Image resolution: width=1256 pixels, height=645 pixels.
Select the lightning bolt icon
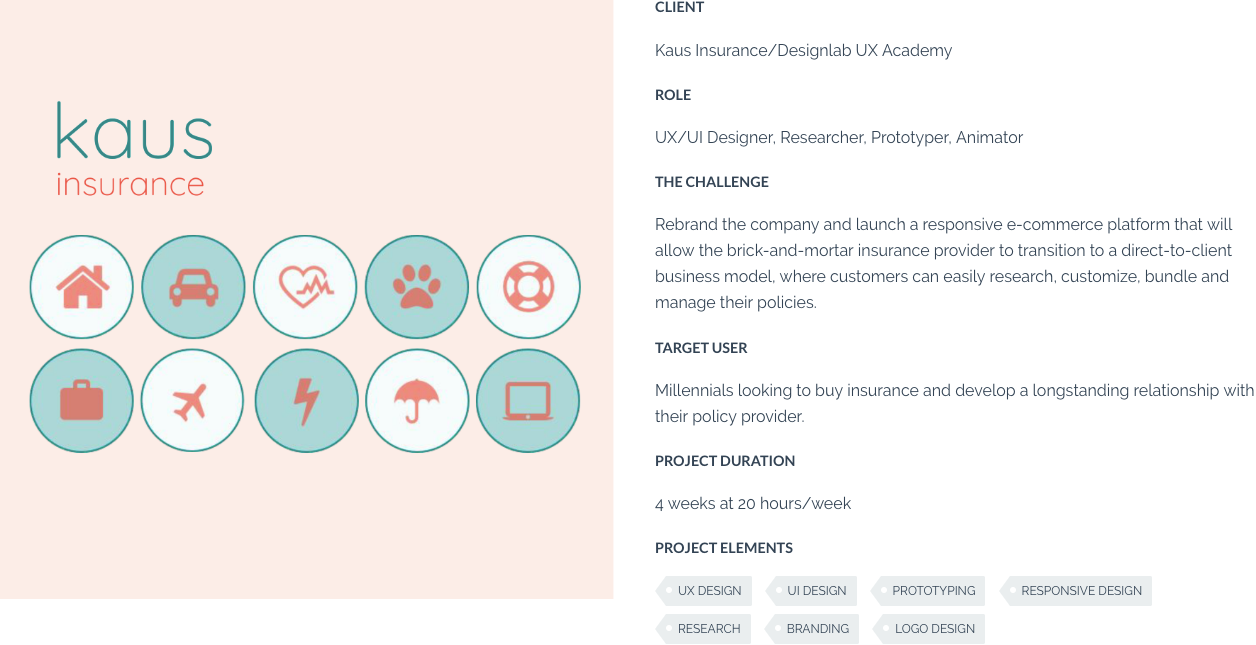click(x=307, y=401)
